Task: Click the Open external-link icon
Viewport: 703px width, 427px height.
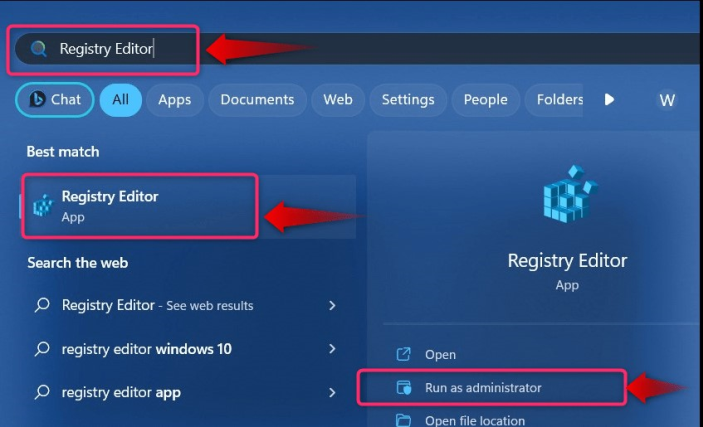Action: [404, 354]
